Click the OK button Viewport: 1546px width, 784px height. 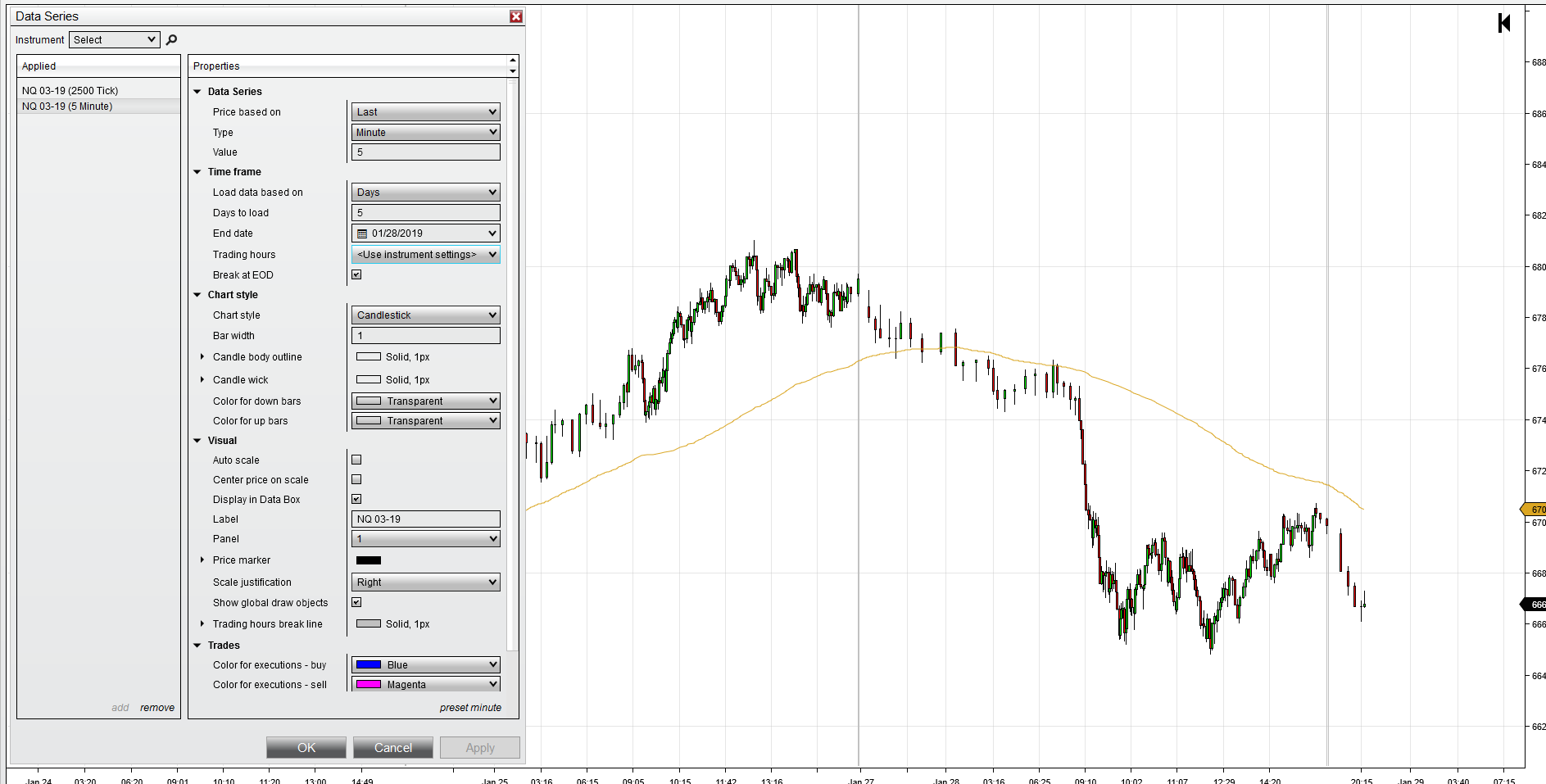(x=306, y=747)
